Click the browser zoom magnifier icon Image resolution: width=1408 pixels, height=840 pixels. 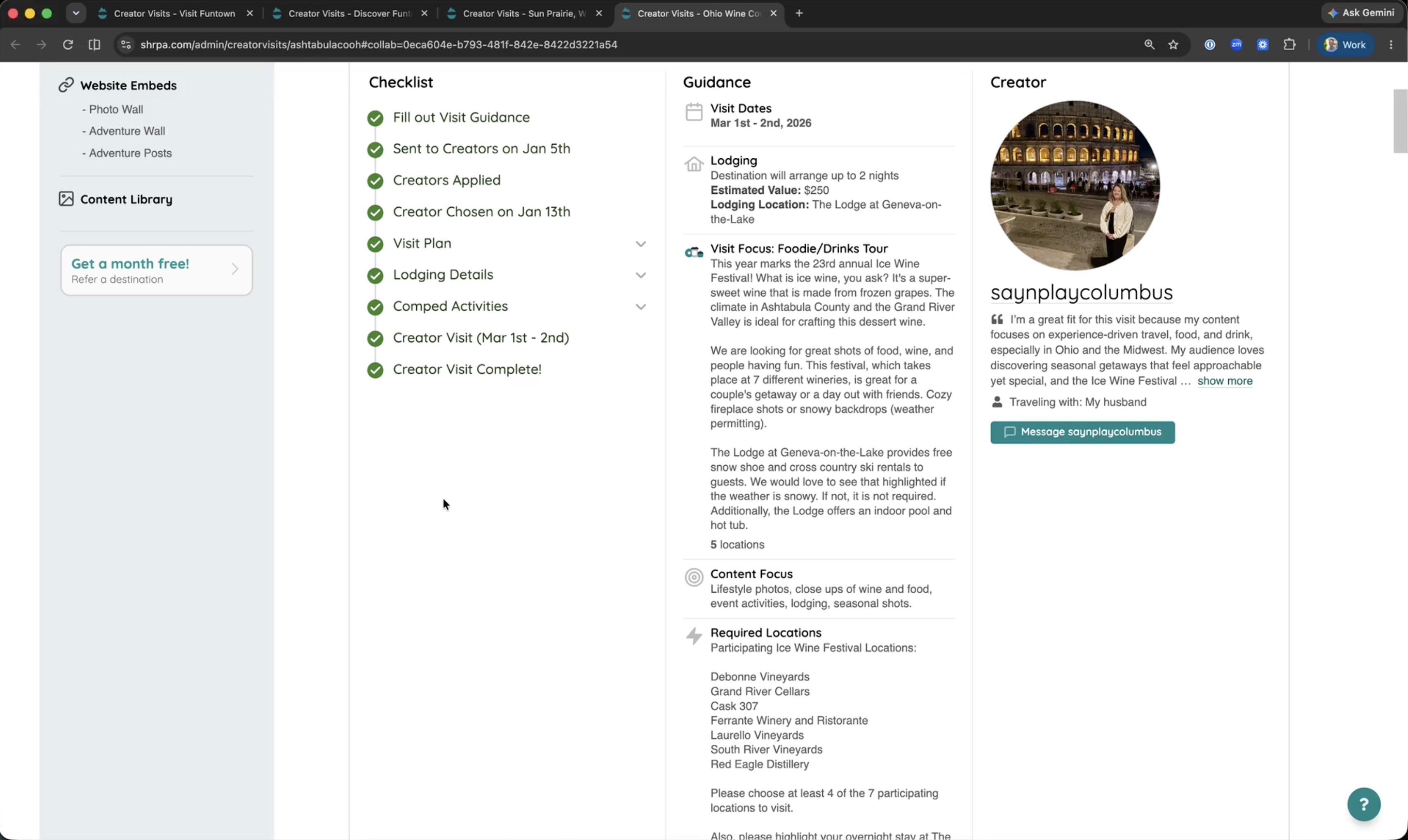tap(1150, 44)
